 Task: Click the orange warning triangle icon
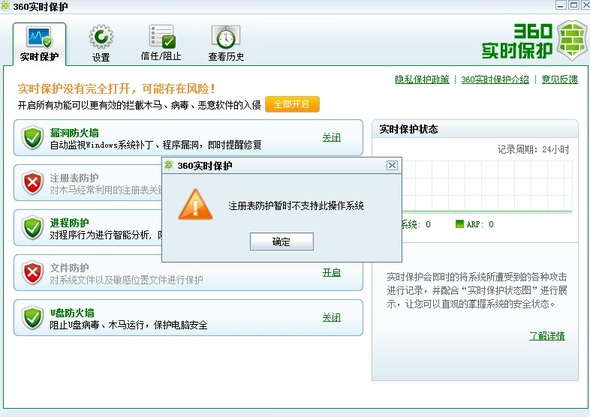[x=195, y=205]
